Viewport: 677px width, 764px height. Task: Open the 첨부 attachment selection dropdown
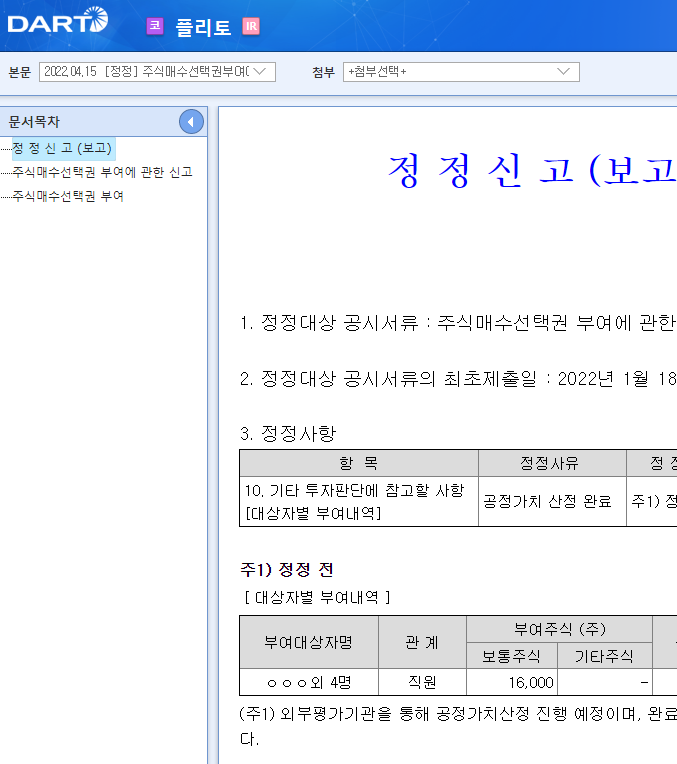[461, 72]
